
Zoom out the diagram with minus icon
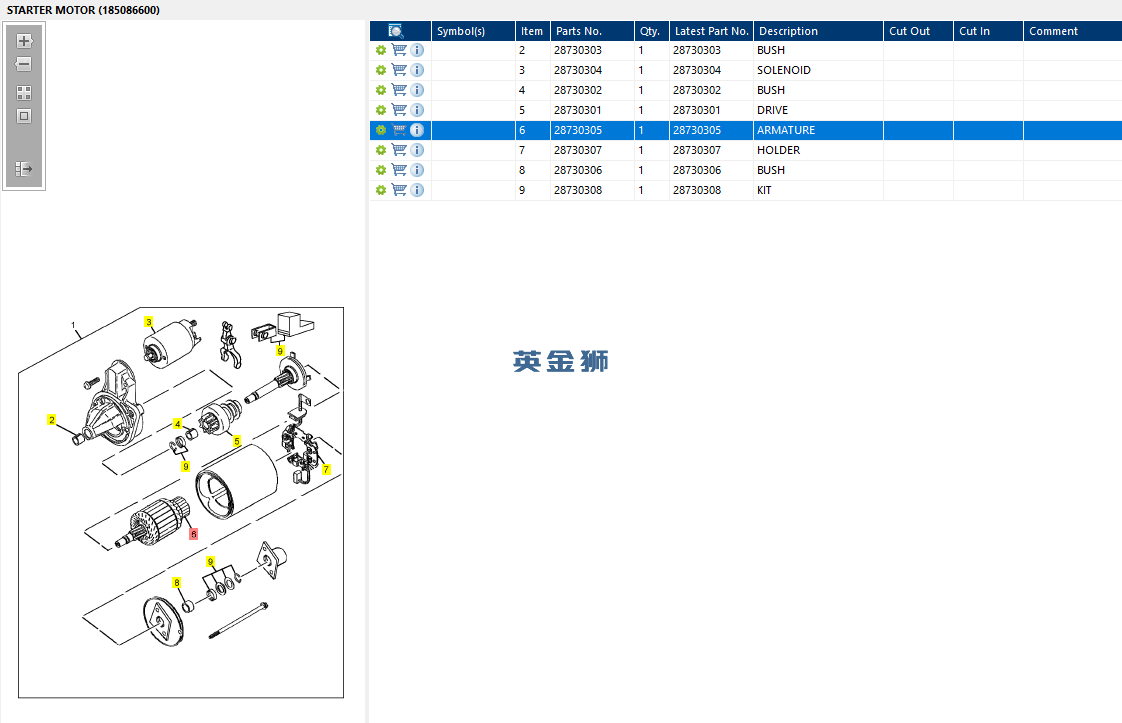[x=24, y=64]
